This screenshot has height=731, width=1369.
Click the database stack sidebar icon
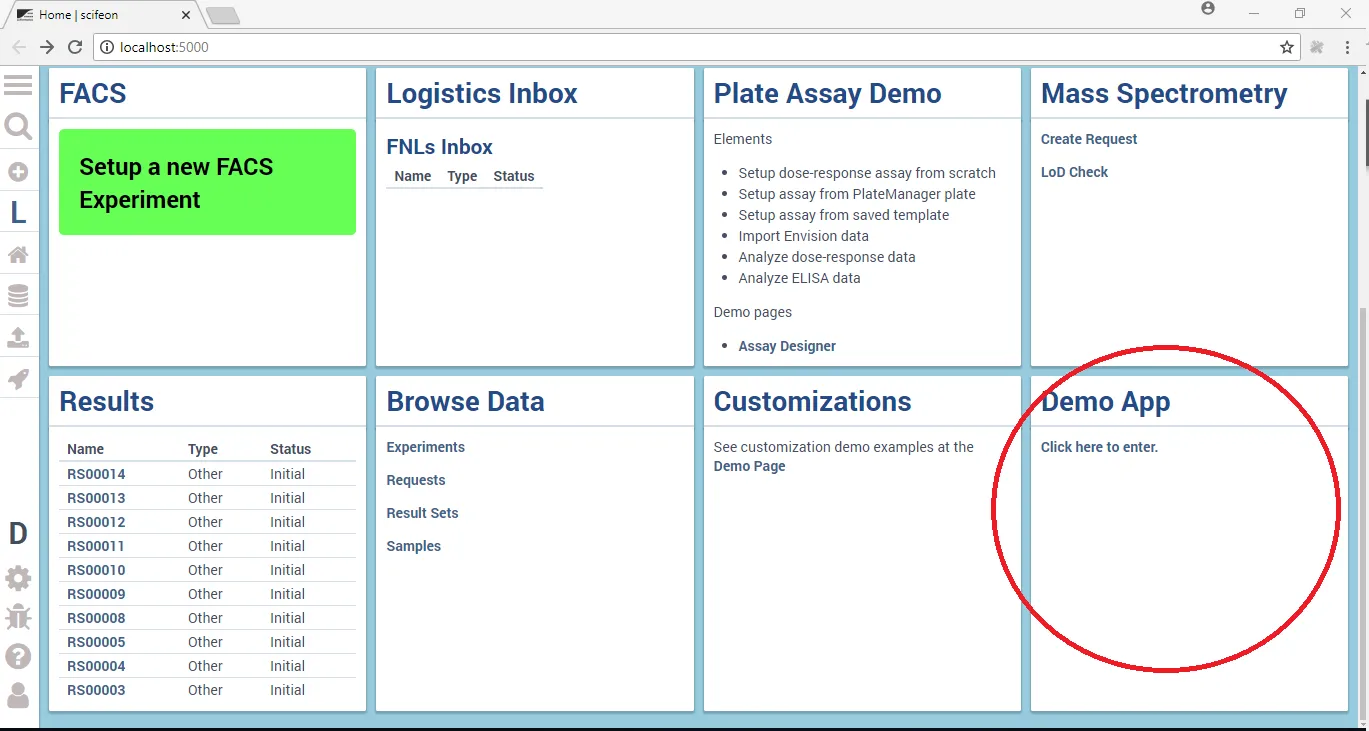click(18, 296)
